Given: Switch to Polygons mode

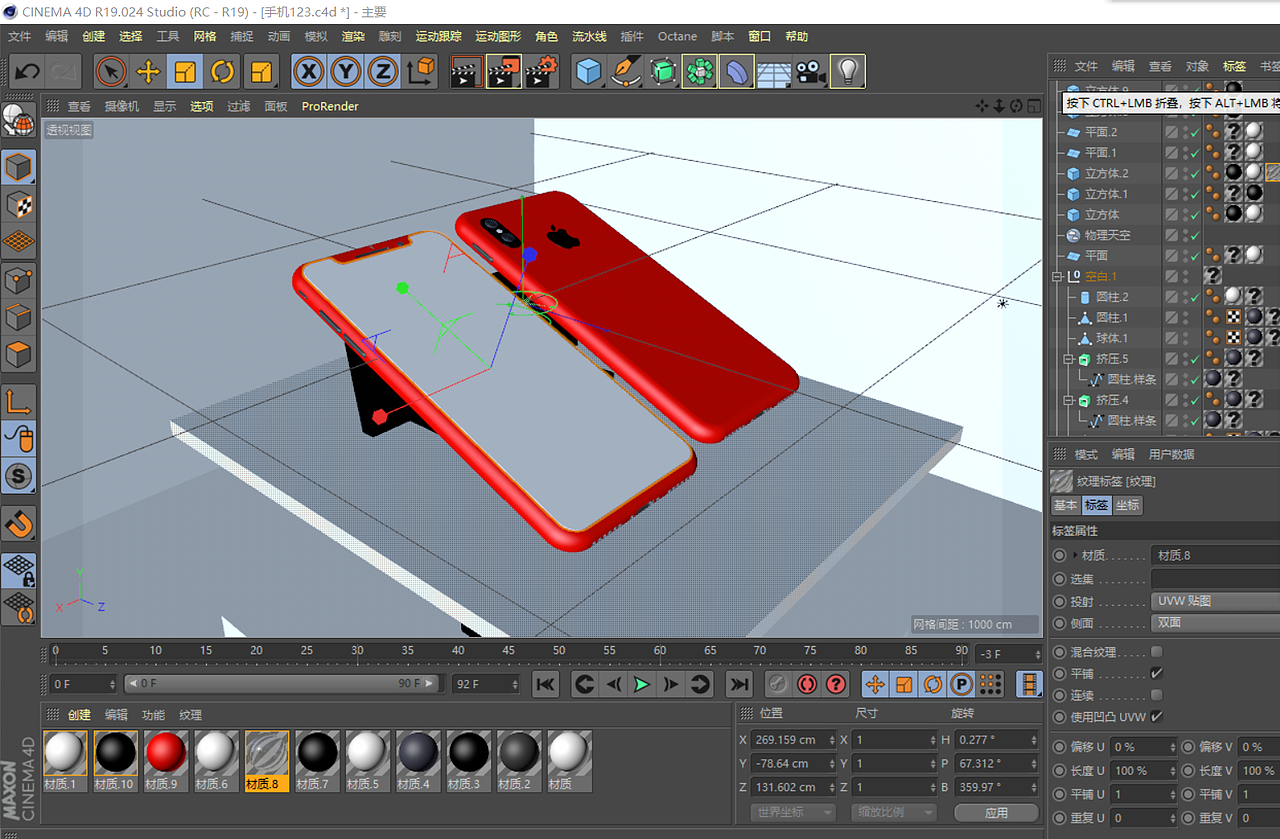Looking at the screenshot, I should (x=19, y=355).
